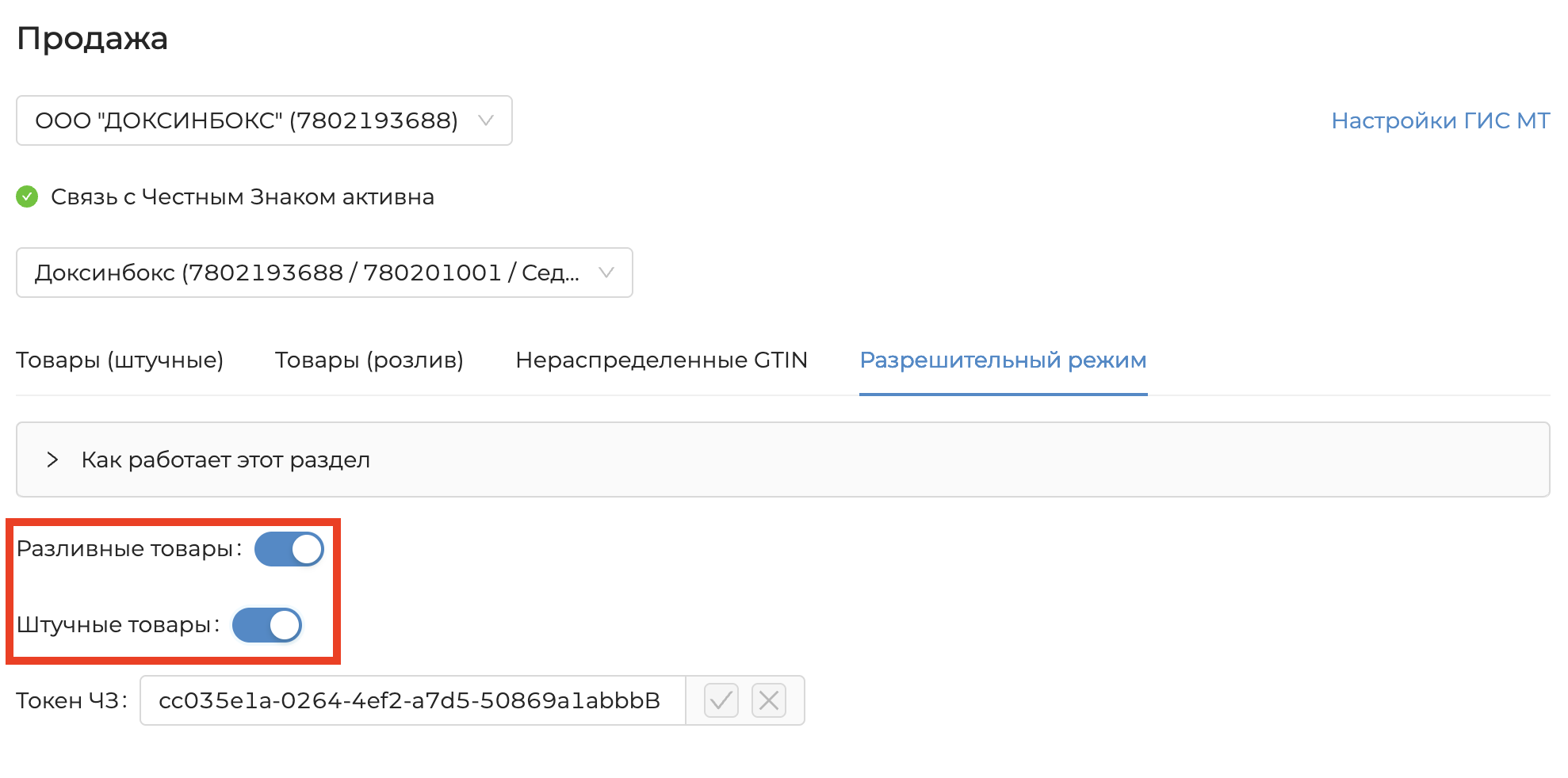The image size is (1568, 778).
Task: Toggle the Штучные товары switch
Action: tap(266, 625)
